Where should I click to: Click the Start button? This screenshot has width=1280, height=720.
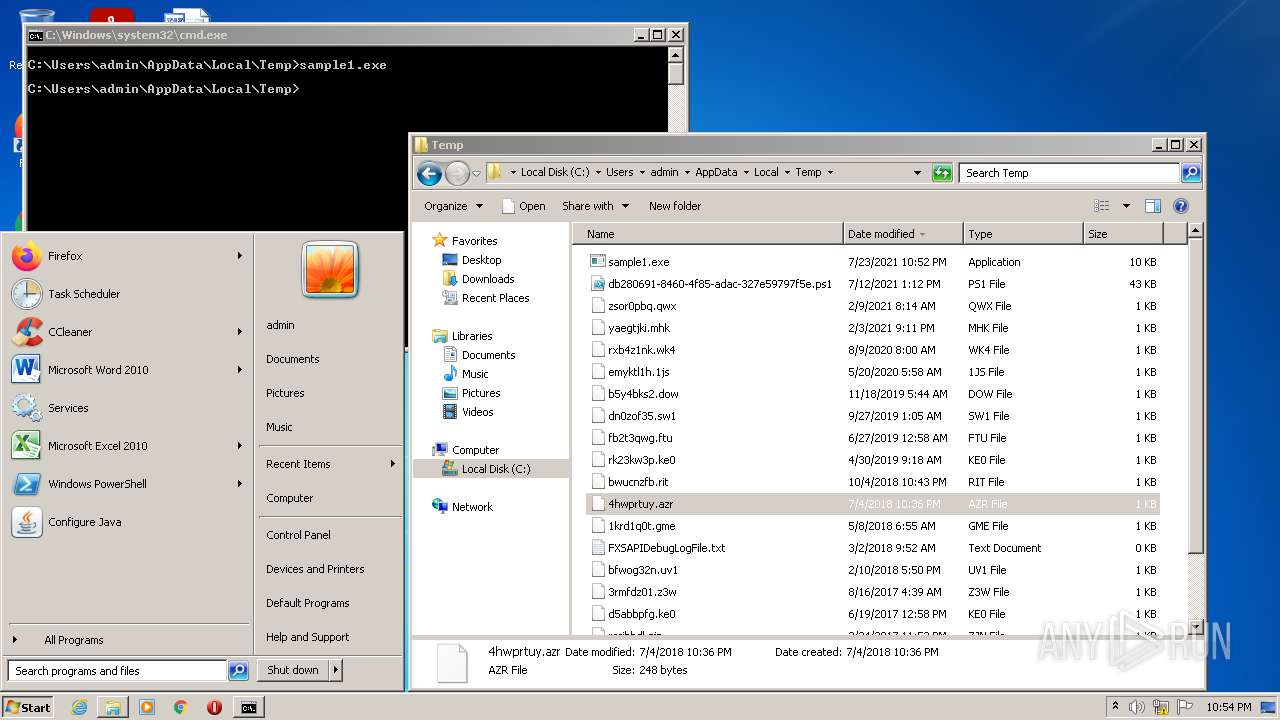[28, 707]
